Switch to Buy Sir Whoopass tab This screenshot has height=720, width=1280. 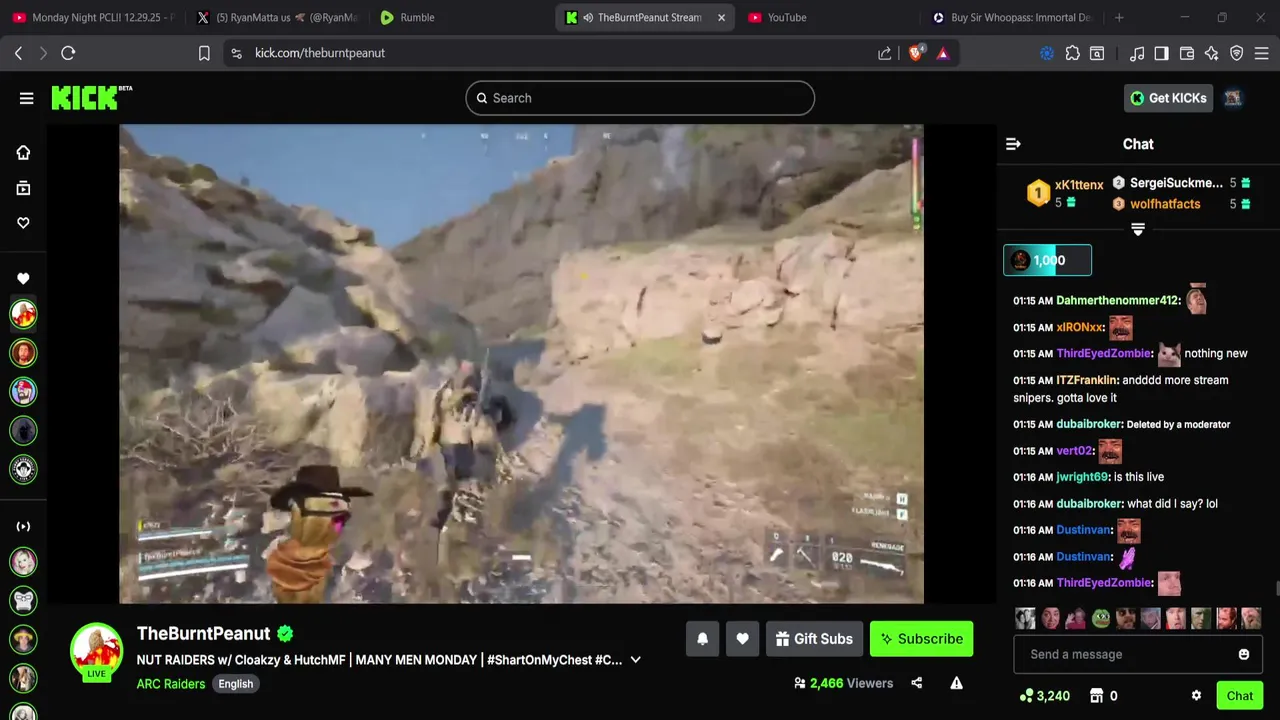pos(1011,17)
